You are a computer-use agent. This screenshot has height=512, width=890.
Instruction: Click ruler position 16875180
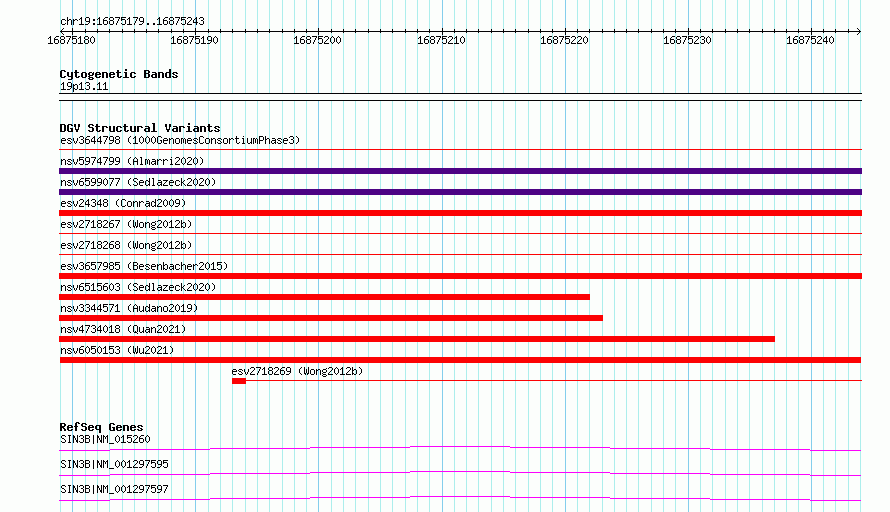[x=72, y=40]
